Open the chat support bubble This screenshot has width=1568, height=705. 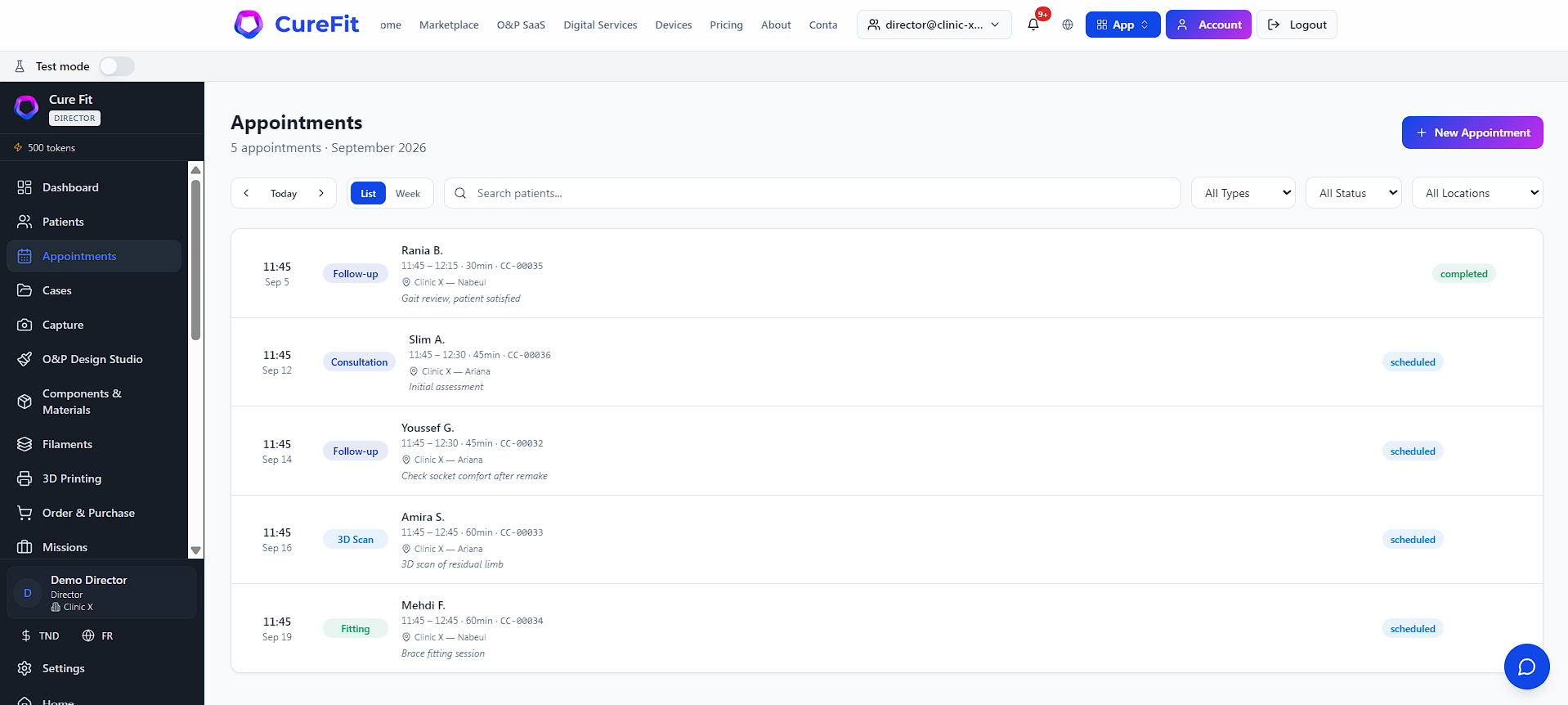tap(1526, 667)
